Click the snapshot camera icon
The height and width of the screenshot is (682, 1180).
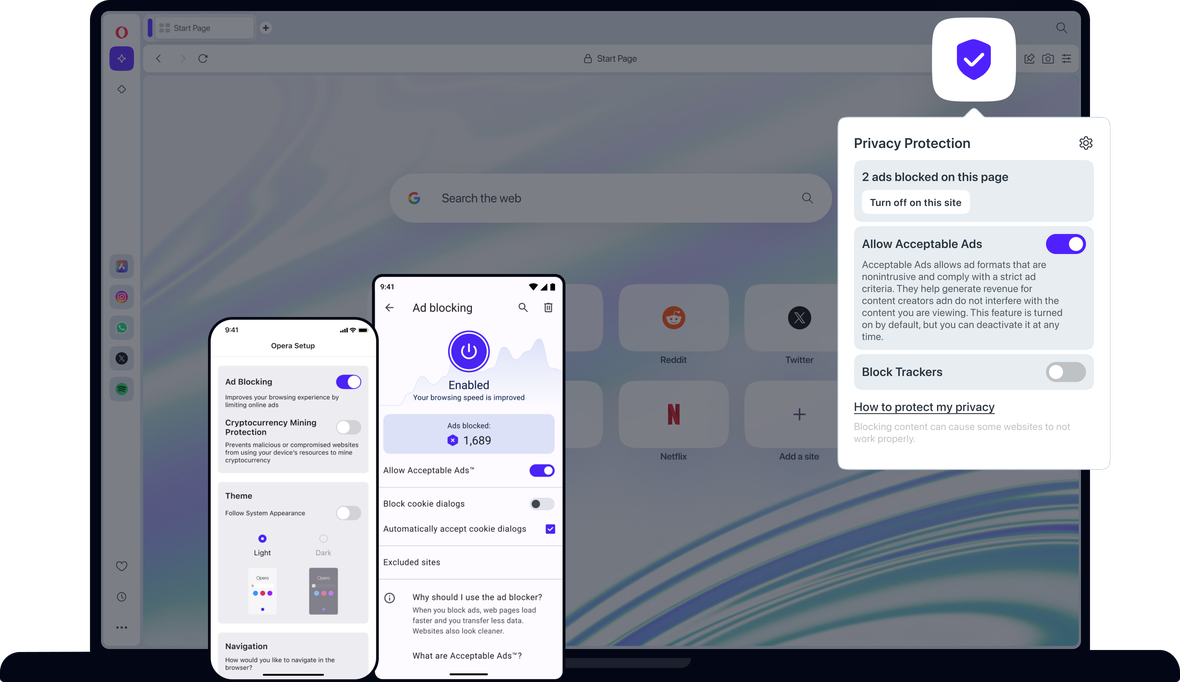pos(1048,59)
